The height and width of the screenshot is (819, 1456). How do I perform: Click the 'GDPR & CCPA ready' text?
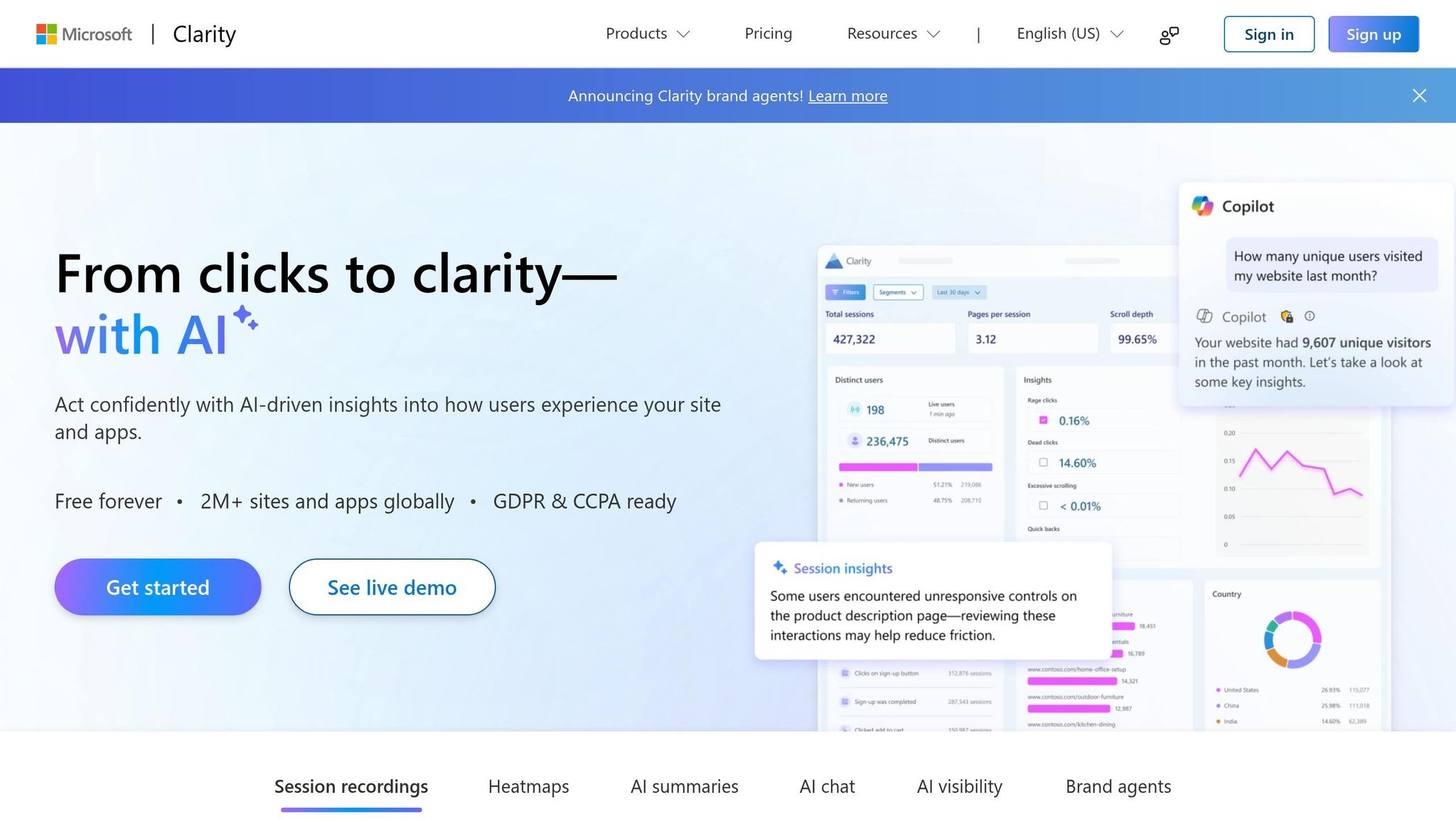click(584, 501)
